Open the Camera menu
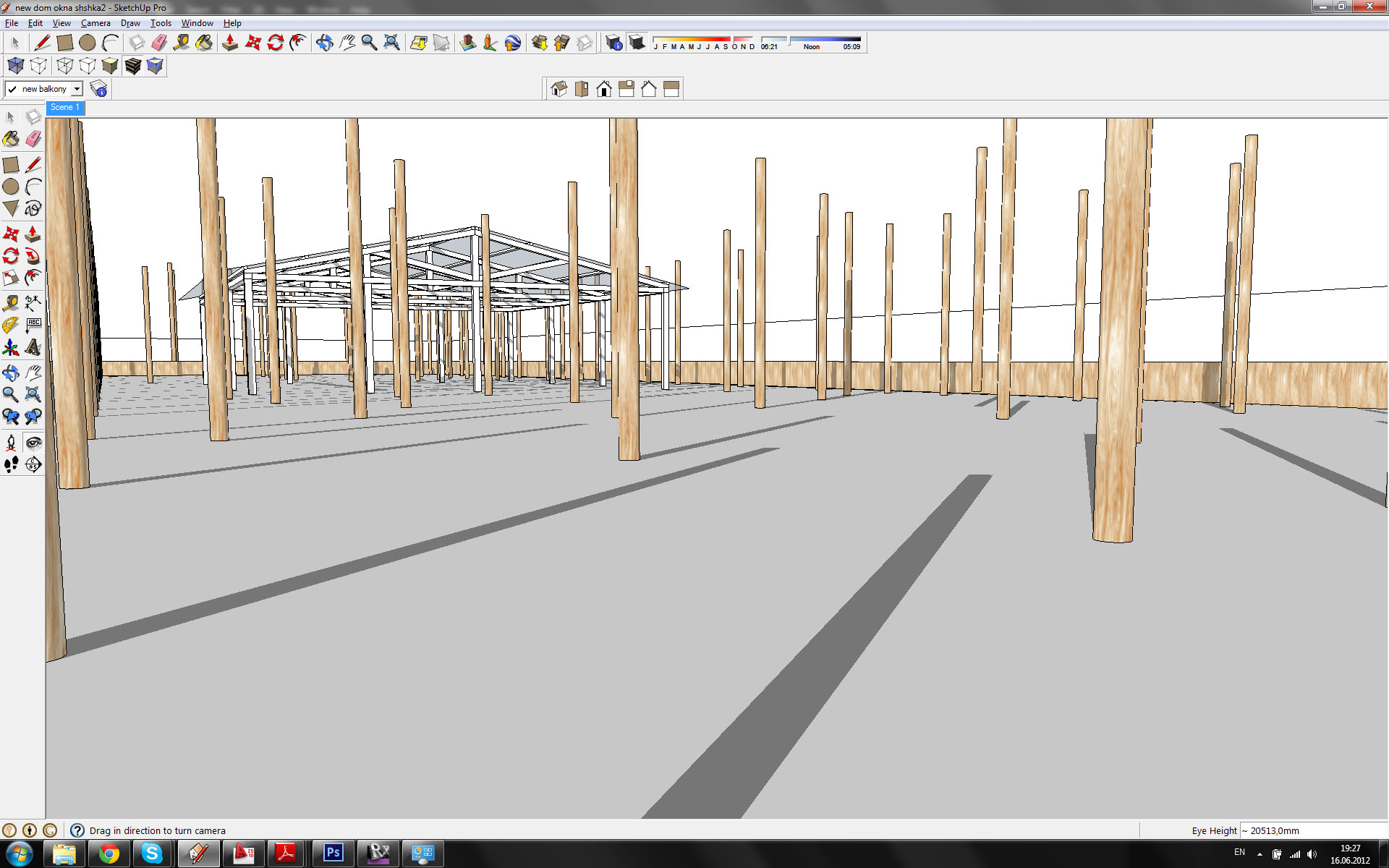 coord(95,23)
